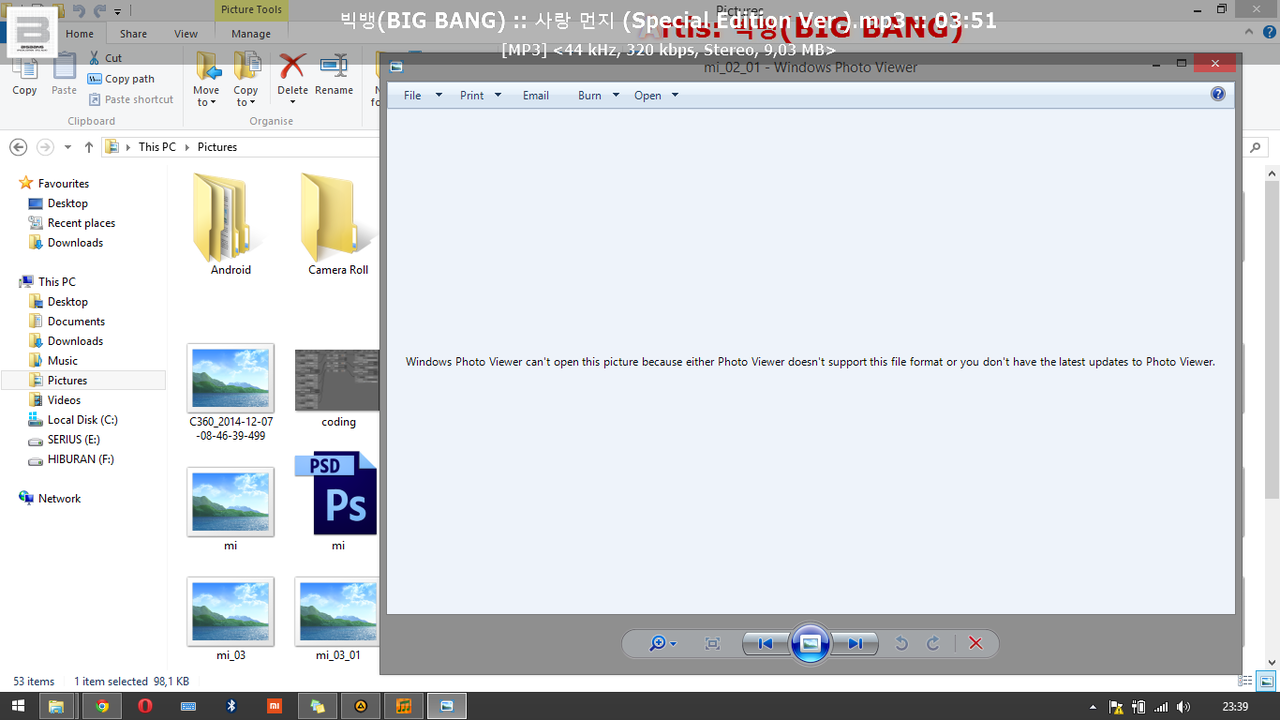This screenshot has height=720, width=1280.
Task: Click the Bluetooth taskbar icon
Action: [x=231, y=706]
